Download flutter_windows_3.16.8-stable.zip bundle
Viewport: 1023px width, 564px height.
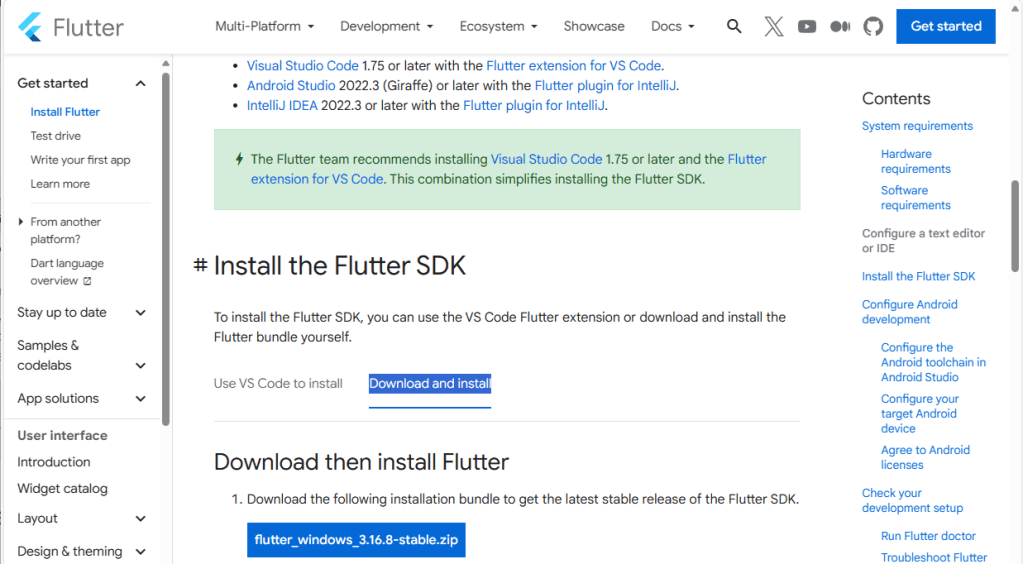click(x=356, y=540)
